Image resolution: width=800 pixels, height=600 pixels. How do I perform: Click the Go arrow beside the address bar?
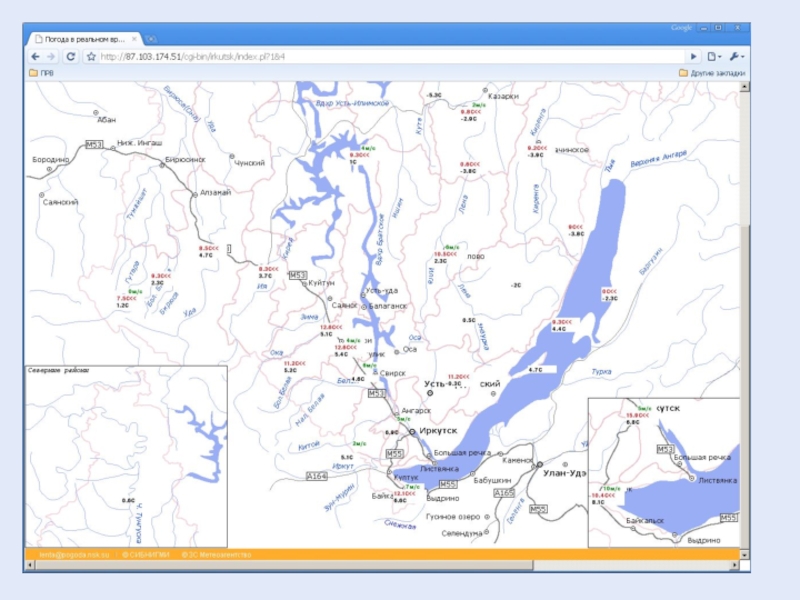(694, 57)
